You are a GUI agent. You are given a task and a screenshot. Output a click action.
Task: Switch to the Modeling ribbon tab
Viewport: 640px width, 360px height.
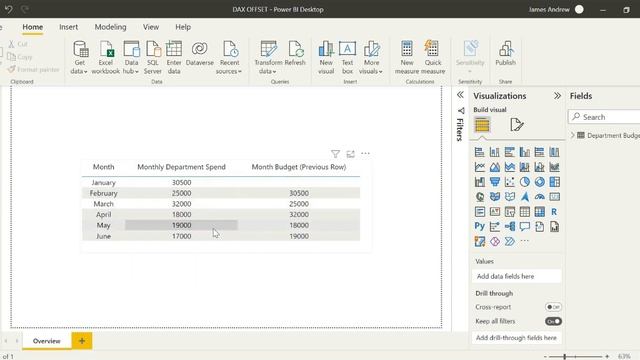110,27
